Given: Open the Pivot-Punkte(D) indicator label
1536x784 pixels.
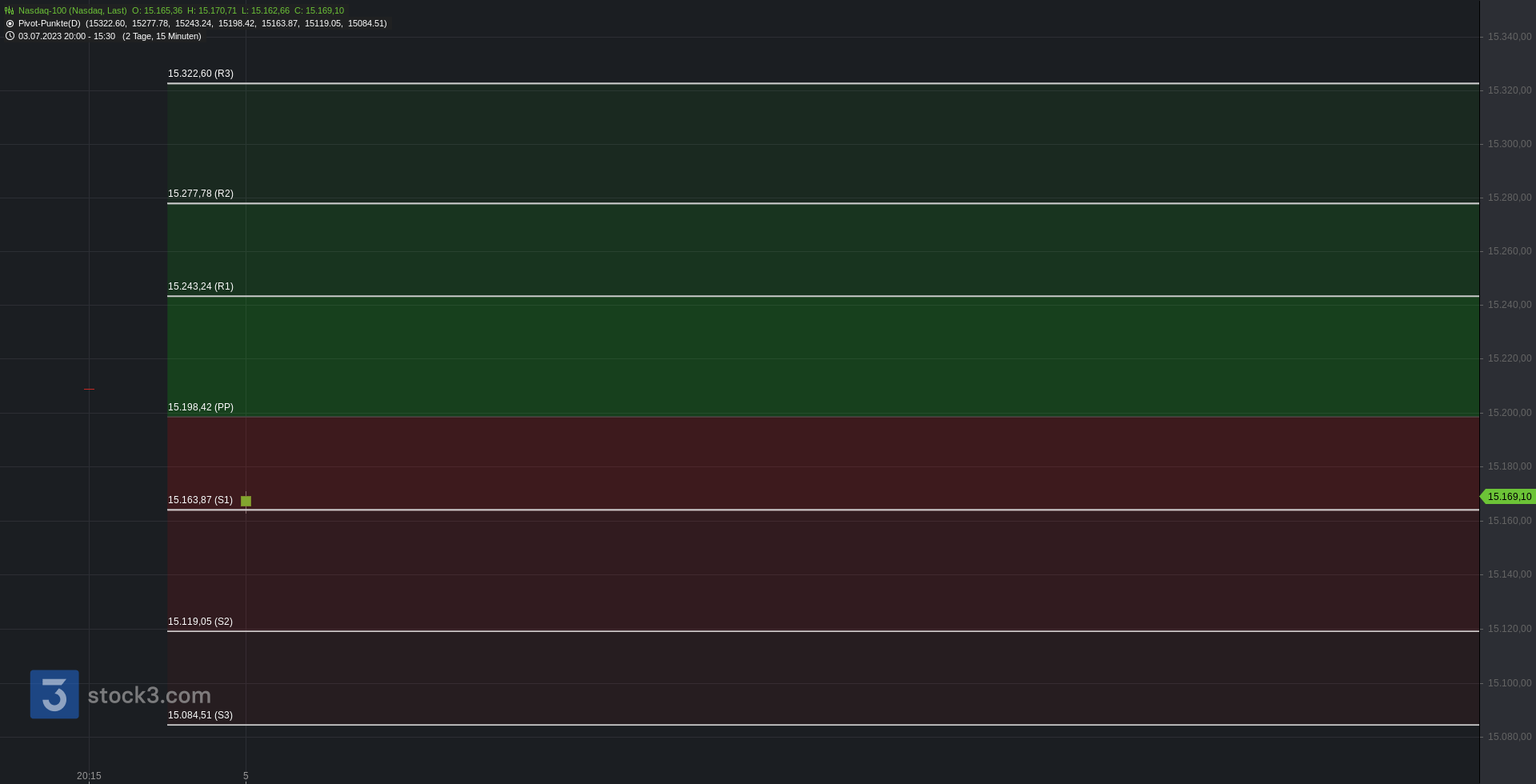Looking at the screenshot, I should click(x=50, y=23).
